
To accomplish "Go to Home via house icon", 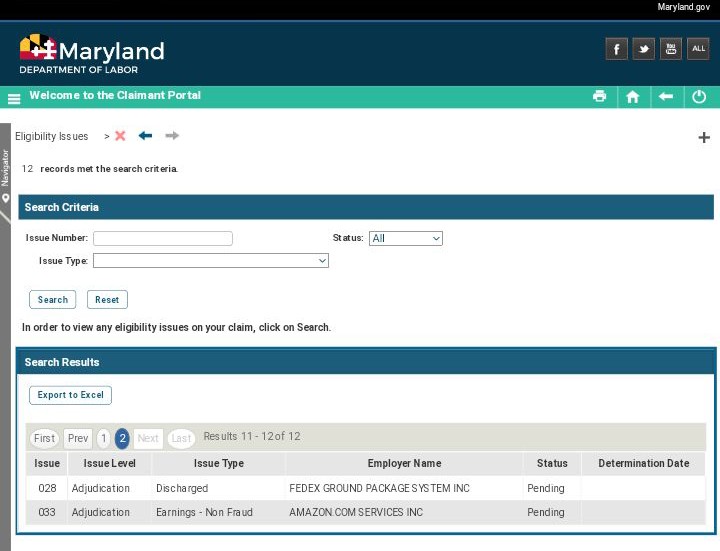I will coord(633,97).
